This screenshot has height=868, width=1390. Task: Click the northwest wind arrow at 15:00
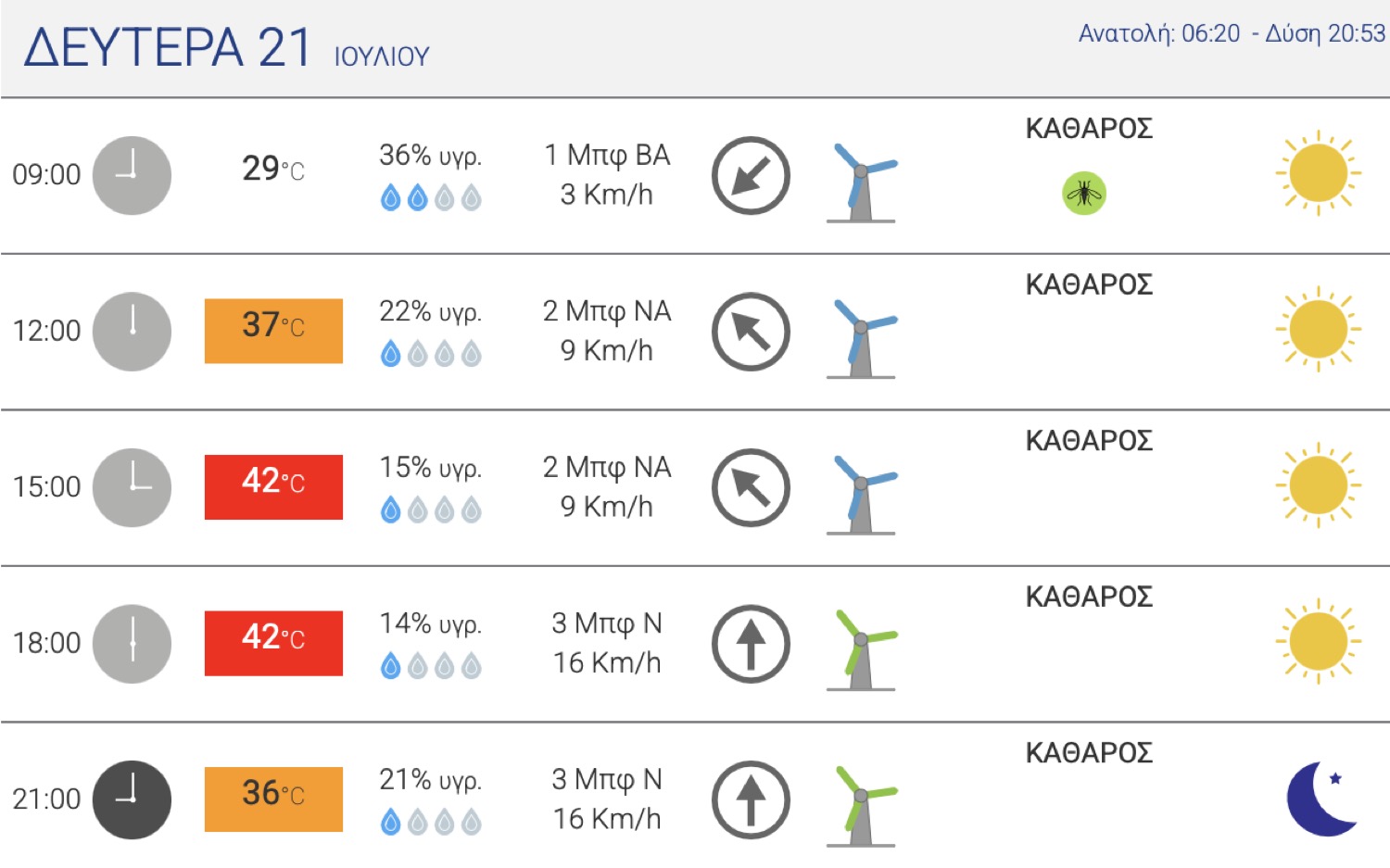(751, 487)
